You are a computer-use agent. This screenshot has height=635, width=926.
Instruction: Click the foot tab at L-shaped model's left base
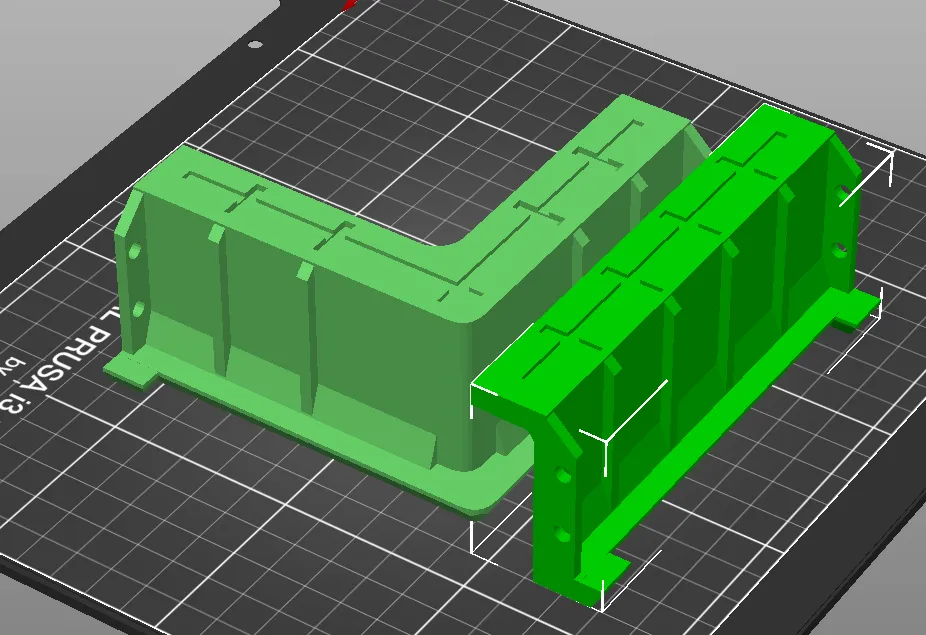[130, 370]
